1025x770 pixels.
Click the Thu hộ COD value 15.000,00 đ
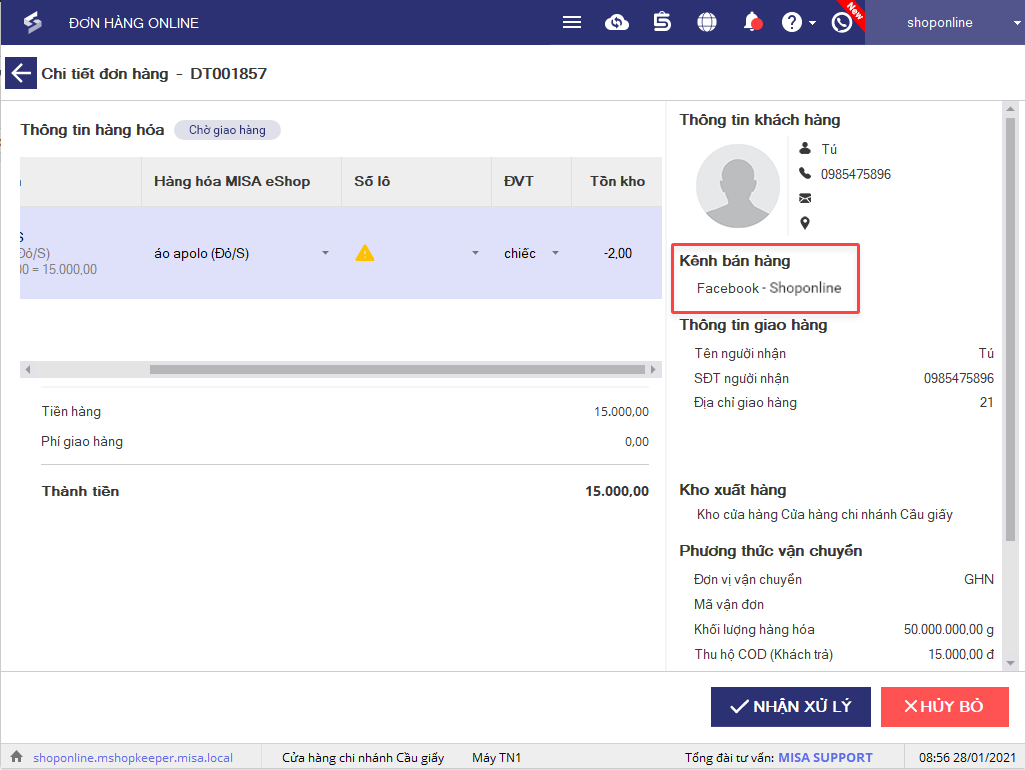[961, 654]
